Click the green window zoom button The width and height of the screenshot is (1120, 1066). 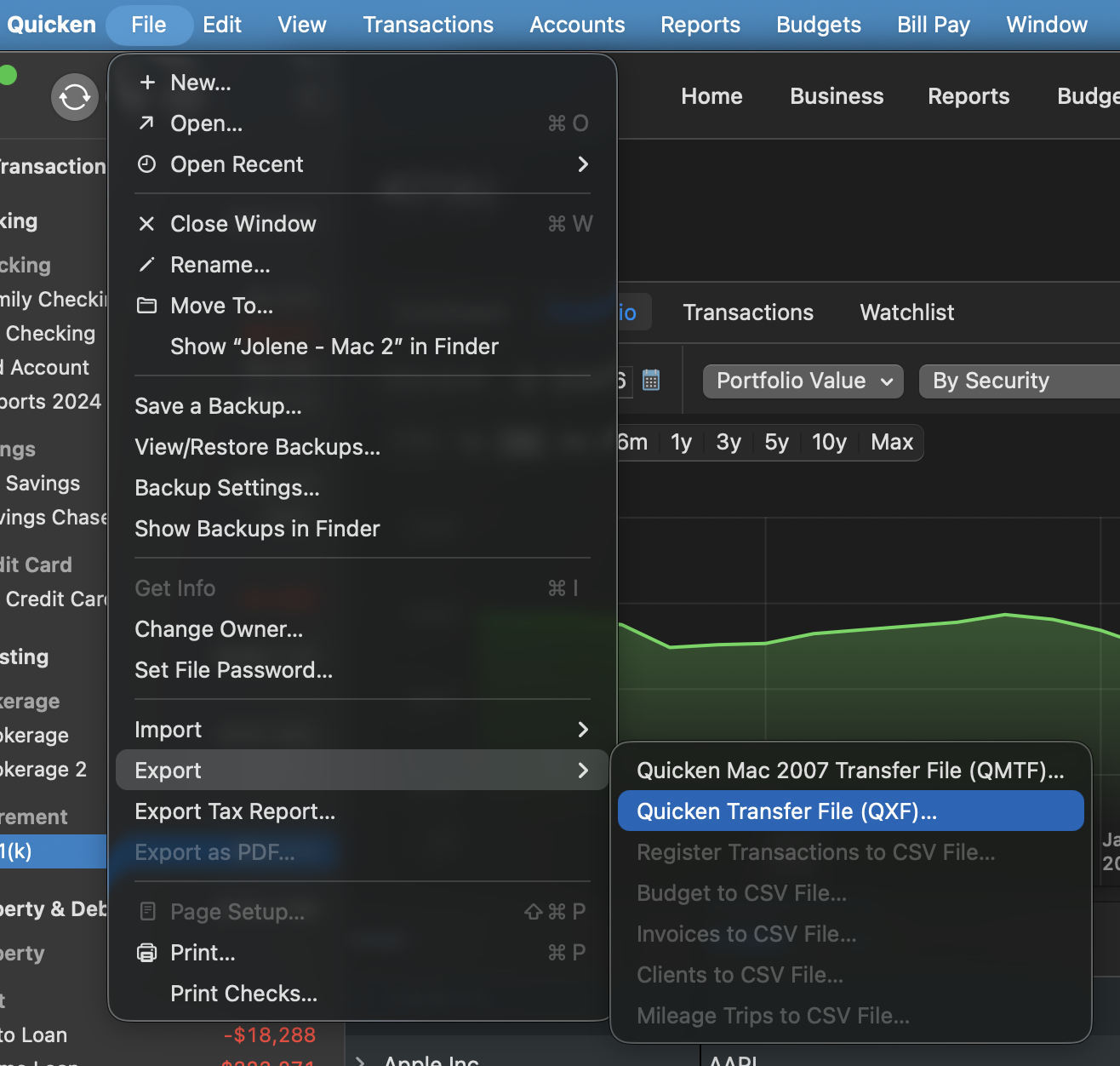pos(8,75)
